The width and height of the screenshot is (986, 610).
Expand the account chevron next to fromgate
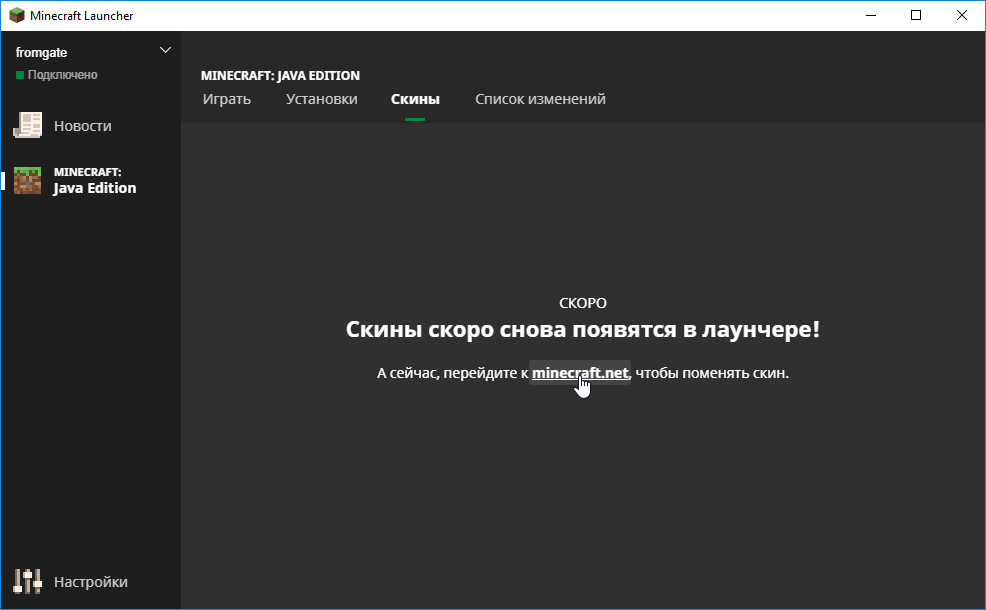point(165,51)
